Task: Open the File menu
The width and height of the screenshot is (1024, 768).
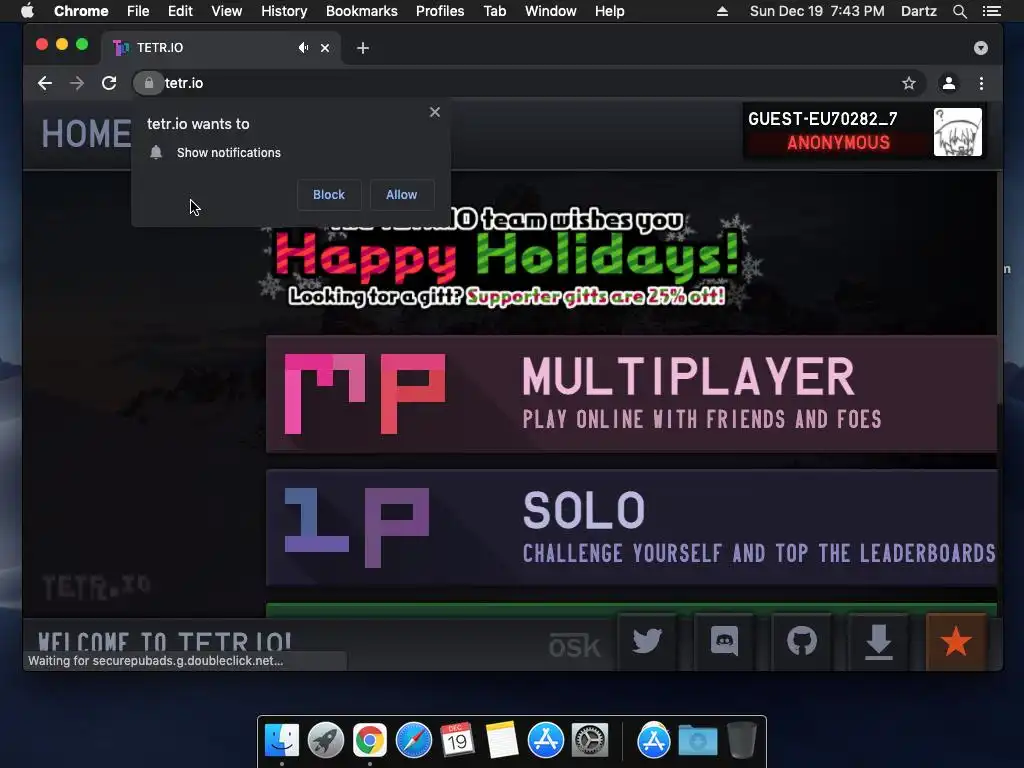Action: 138,11
